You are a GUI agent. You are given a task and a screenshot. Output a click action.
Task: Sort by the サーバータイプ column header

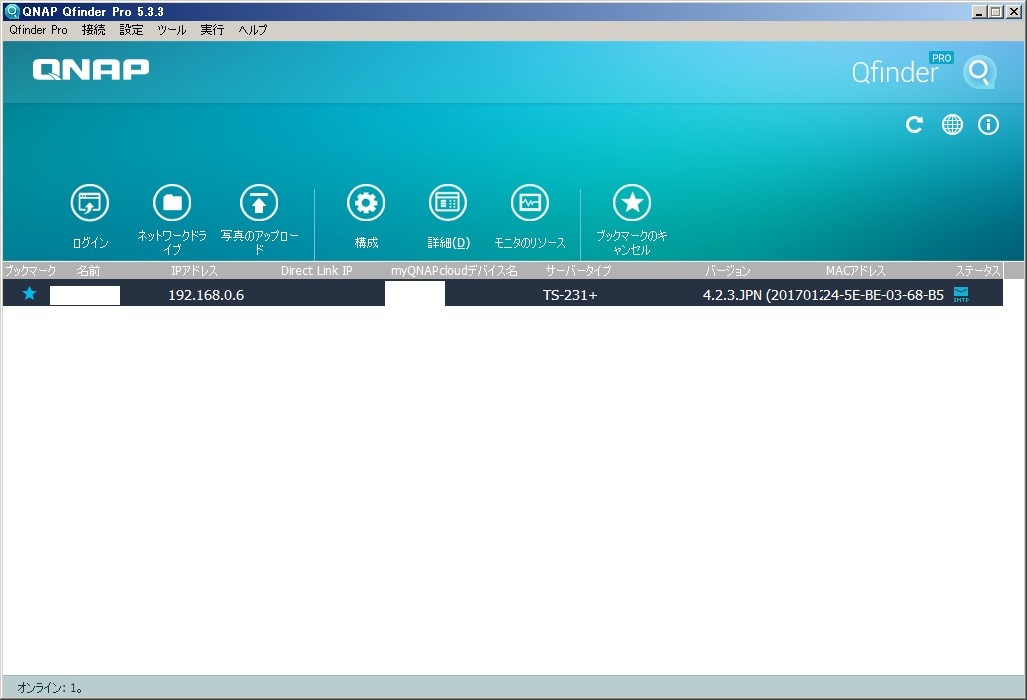(578, 270)
